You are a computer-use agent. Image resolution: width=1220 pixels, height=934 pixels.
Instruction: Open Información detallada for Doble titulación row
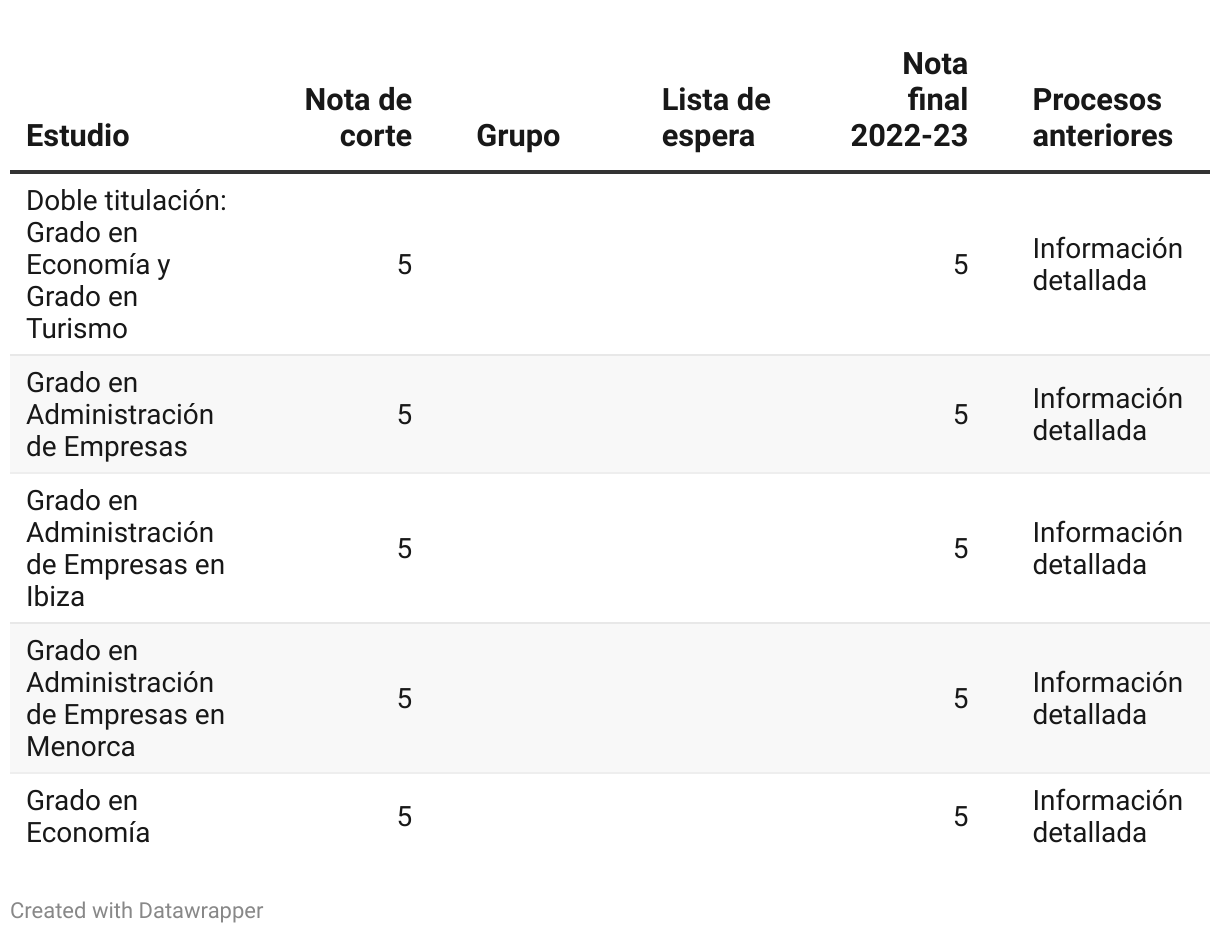[x=1107, y=264]
